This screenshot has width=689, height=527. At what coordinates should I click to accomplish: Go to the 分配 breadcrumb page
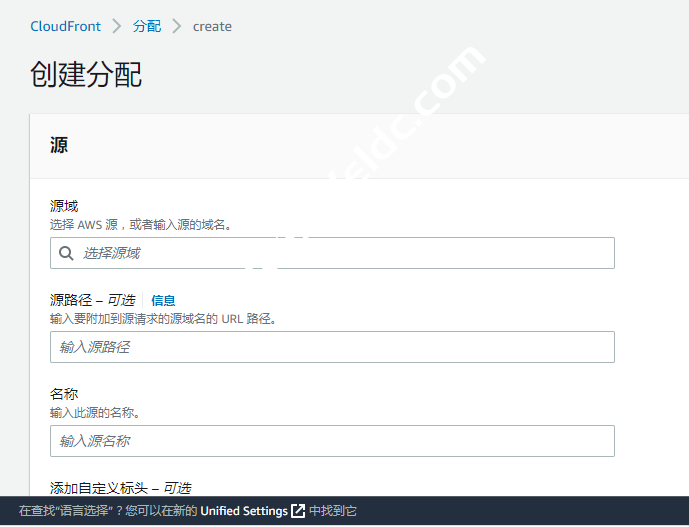click(x=147, y=26)
